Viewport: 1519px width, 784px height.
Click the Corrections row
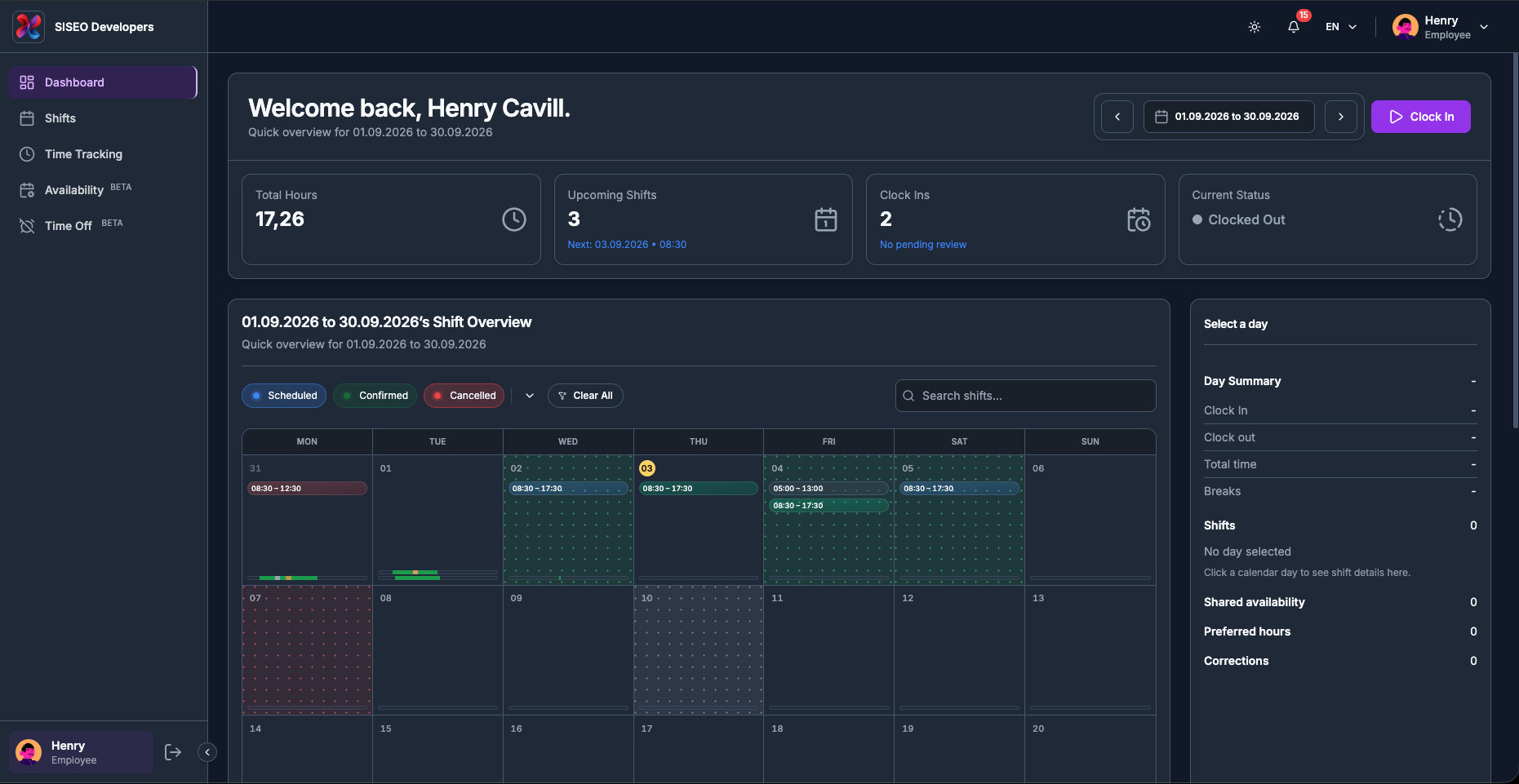pyautogui.click(x=1340, y=661)
